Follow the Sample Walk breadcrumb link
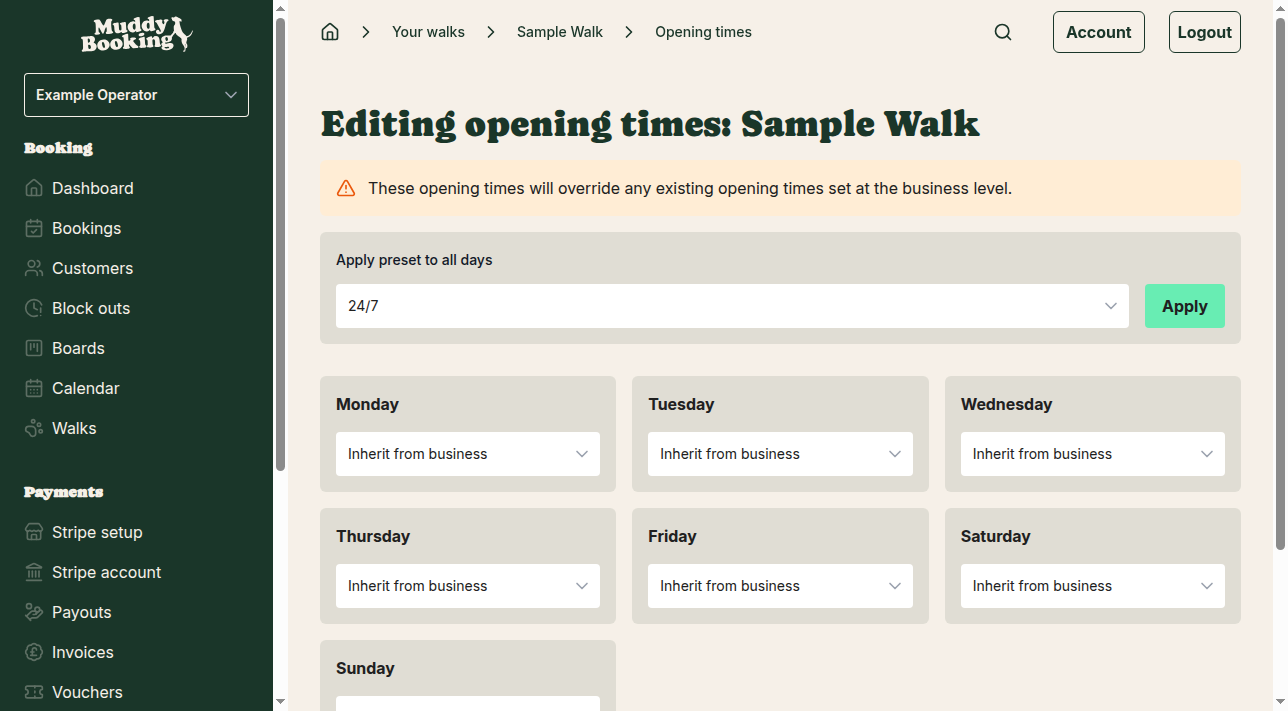This screenshot has width=1288, height=711. [560, 32]
